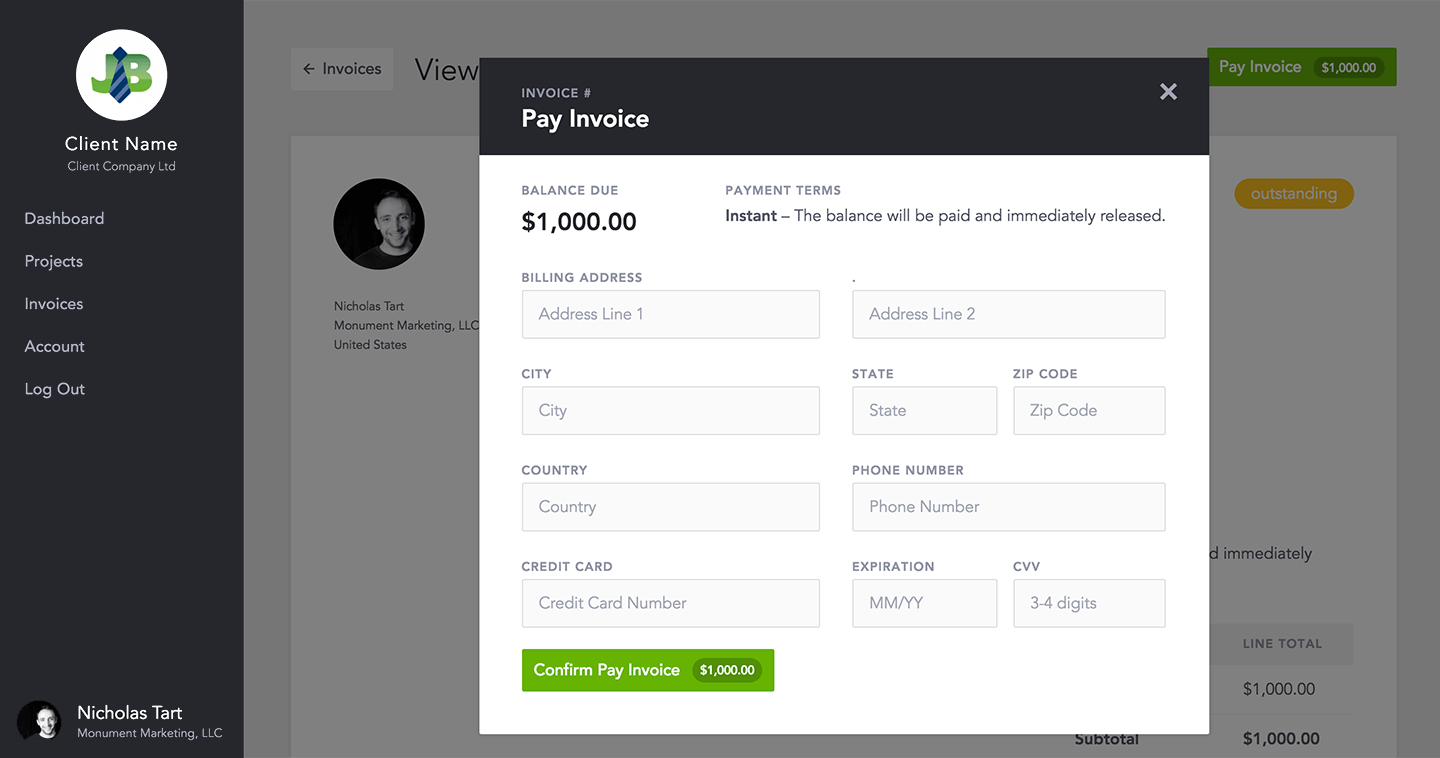Open Dashboard from sidebar
This screenshot has width=1440, height=758.
click(x=64, y=219)
